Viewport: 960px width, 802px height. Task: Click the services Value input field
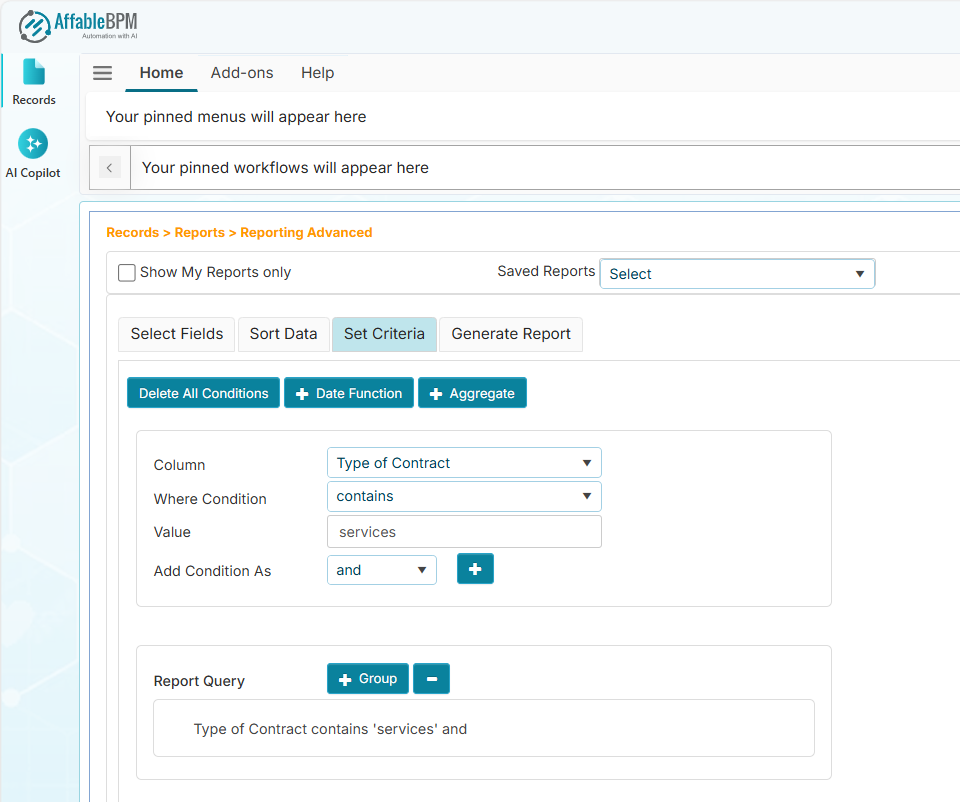tap(463, 531)
